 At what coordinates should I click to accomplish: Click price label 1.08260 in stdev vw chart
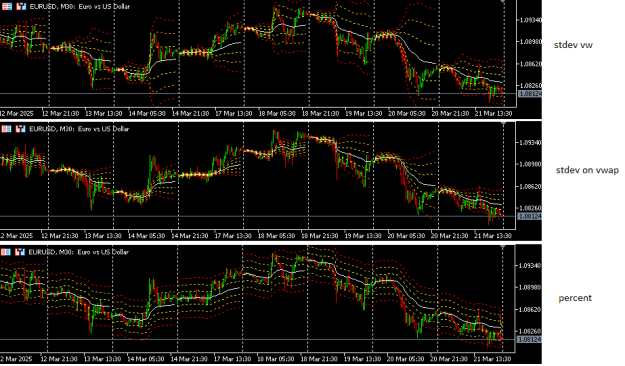coord(530,86)
